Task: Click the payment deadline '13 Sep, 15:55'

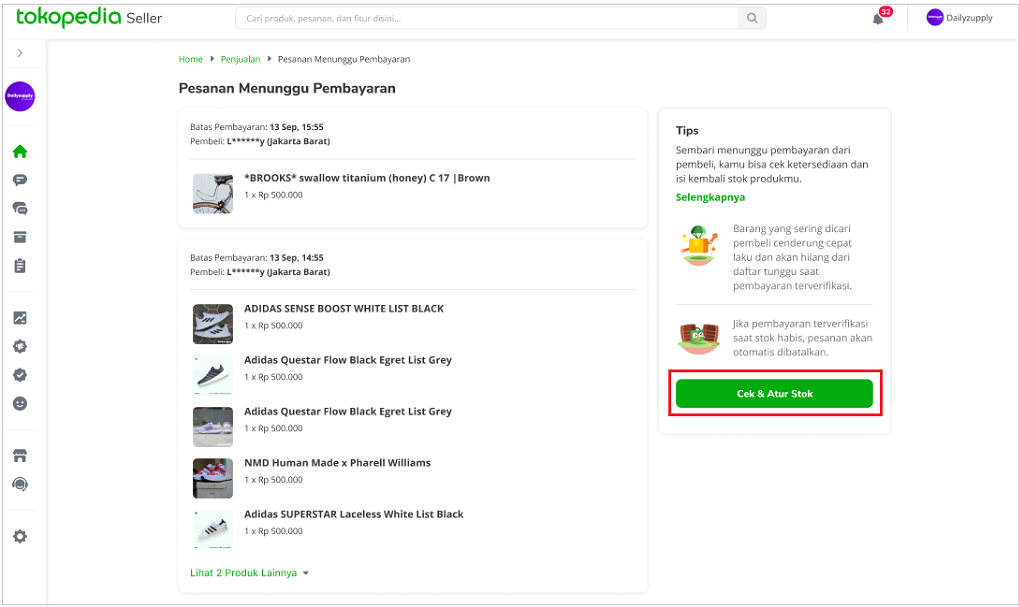Action: tap(296, 127)
